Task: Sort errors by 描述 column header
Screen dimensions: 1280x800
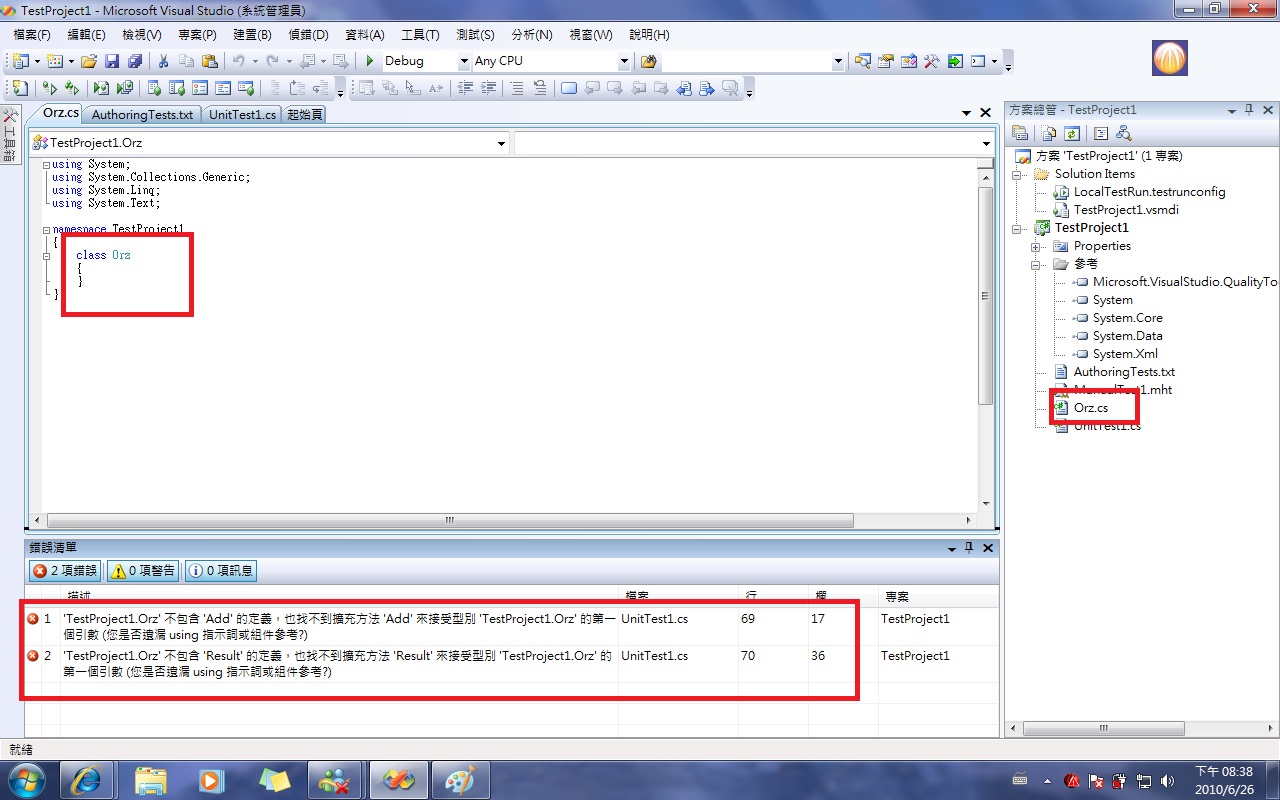Action: (x=340, y=597)
